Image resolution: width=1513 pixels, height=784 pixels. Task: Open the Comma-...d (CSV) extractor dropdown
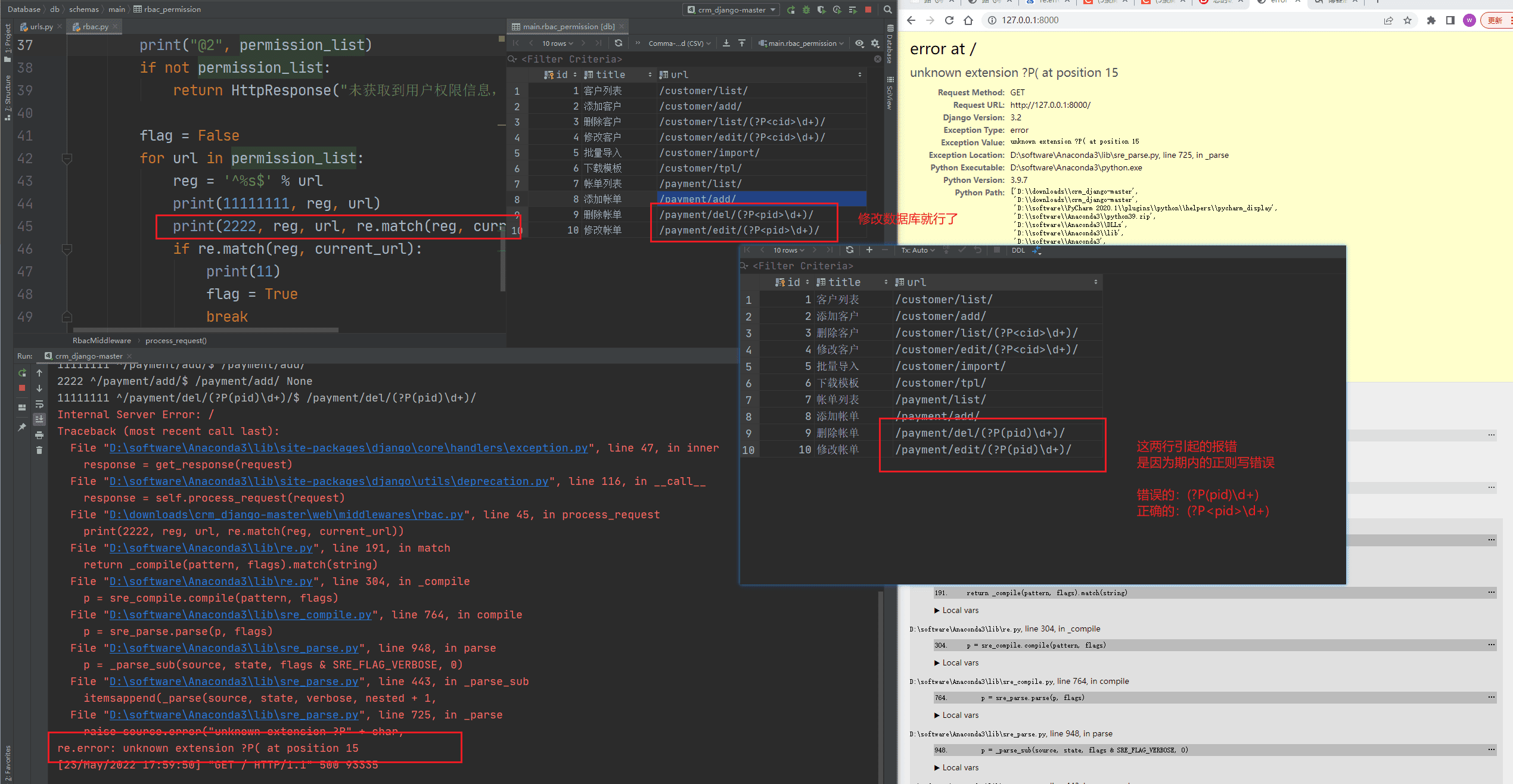coord(679,43)
